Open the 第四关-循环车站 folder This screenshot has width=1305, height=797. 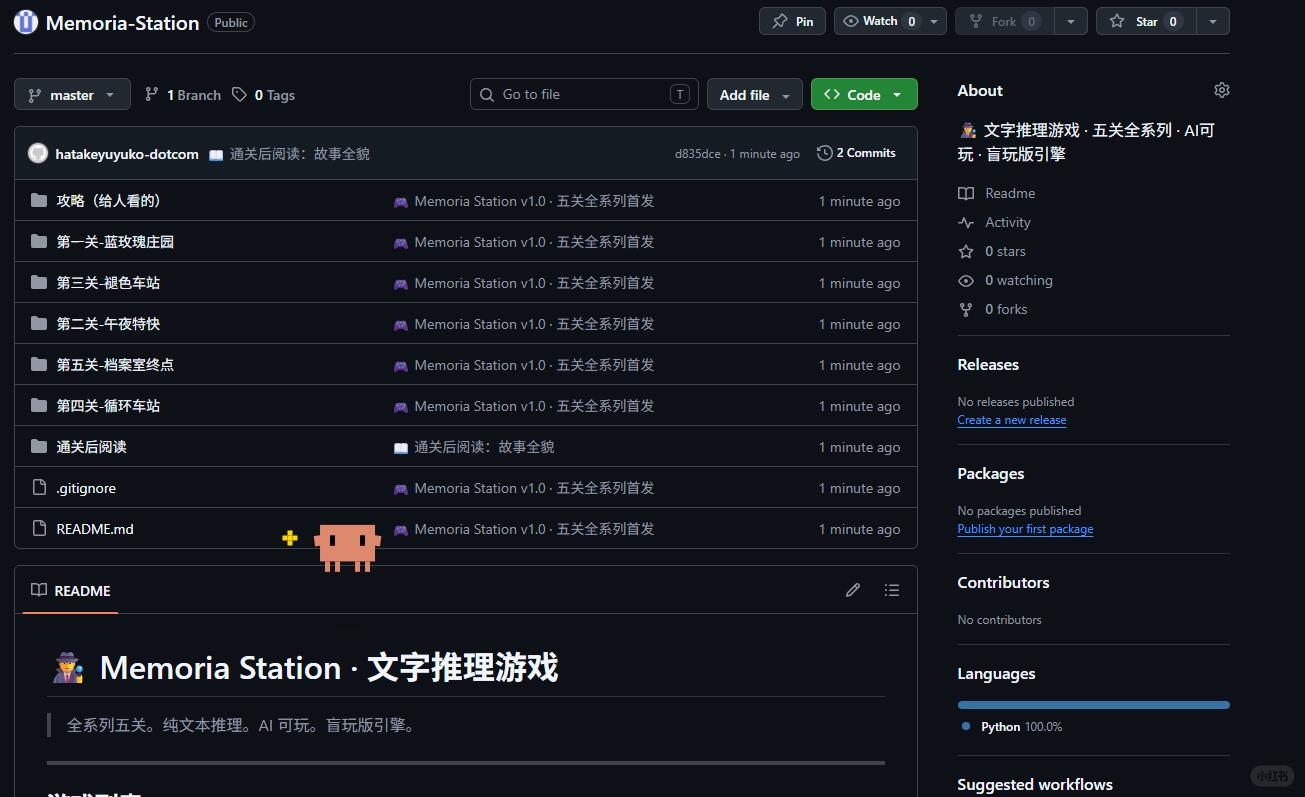[108, 406]
